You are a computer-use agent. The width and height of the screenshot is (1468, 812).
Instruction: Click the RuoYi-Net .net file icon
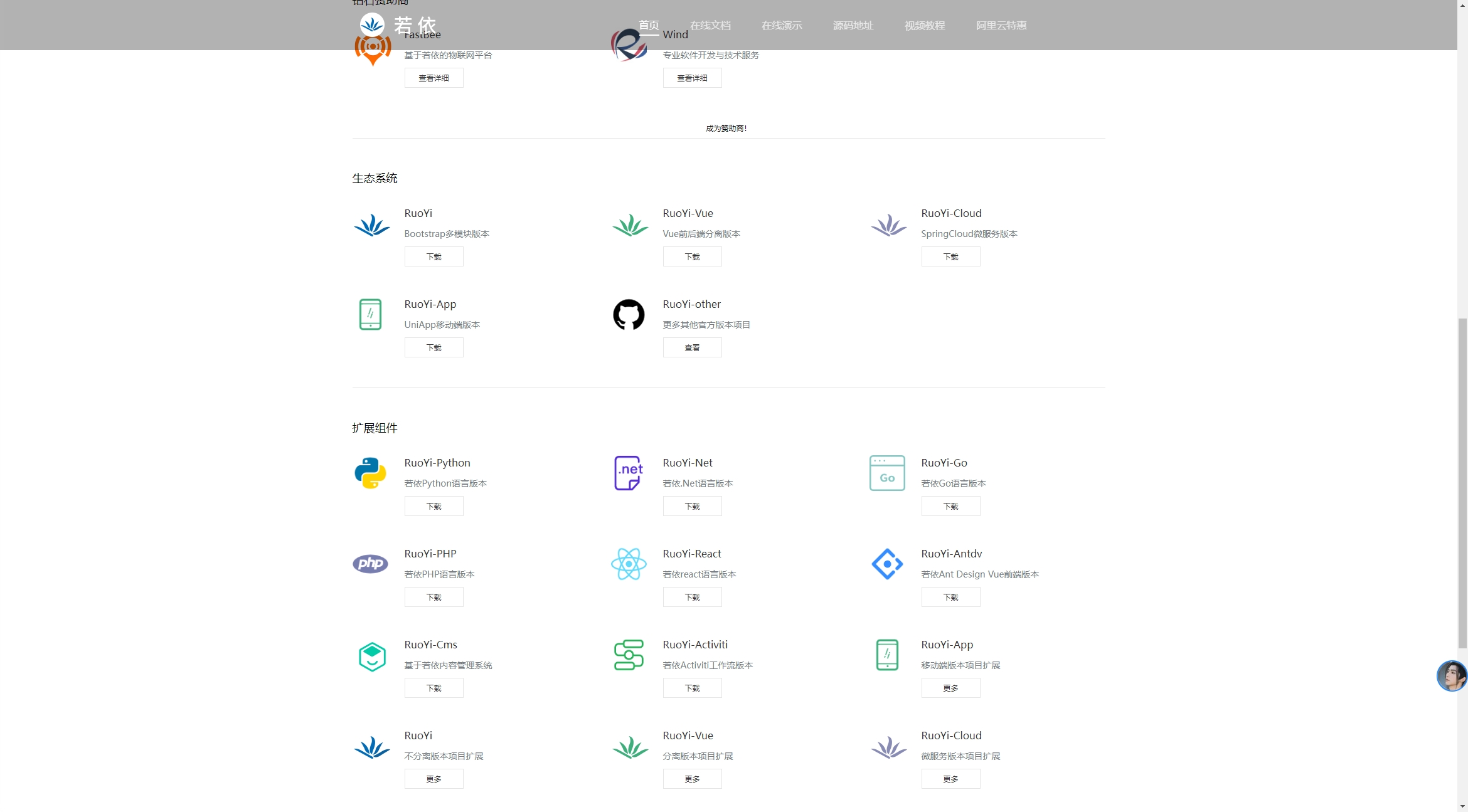point(629,473)
